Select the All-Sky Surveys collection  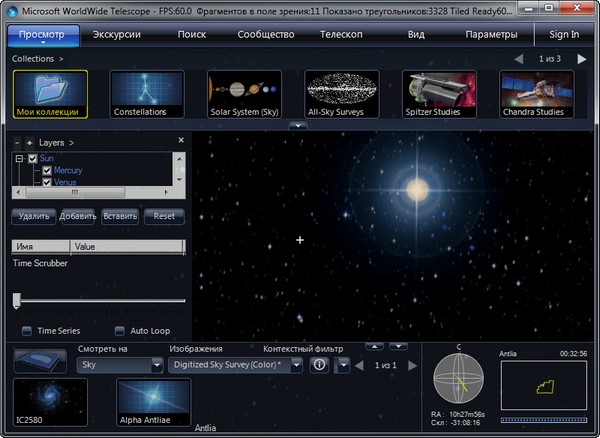pos(342,94)
